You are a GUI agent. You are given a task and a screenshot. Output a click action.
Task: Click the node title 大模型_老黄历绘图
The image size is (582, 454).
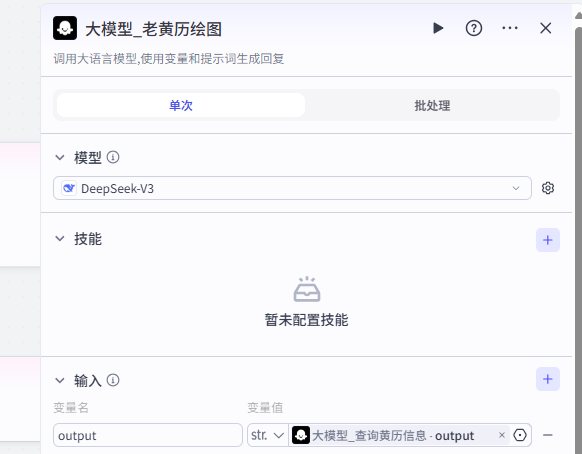[x=153, y=29]
